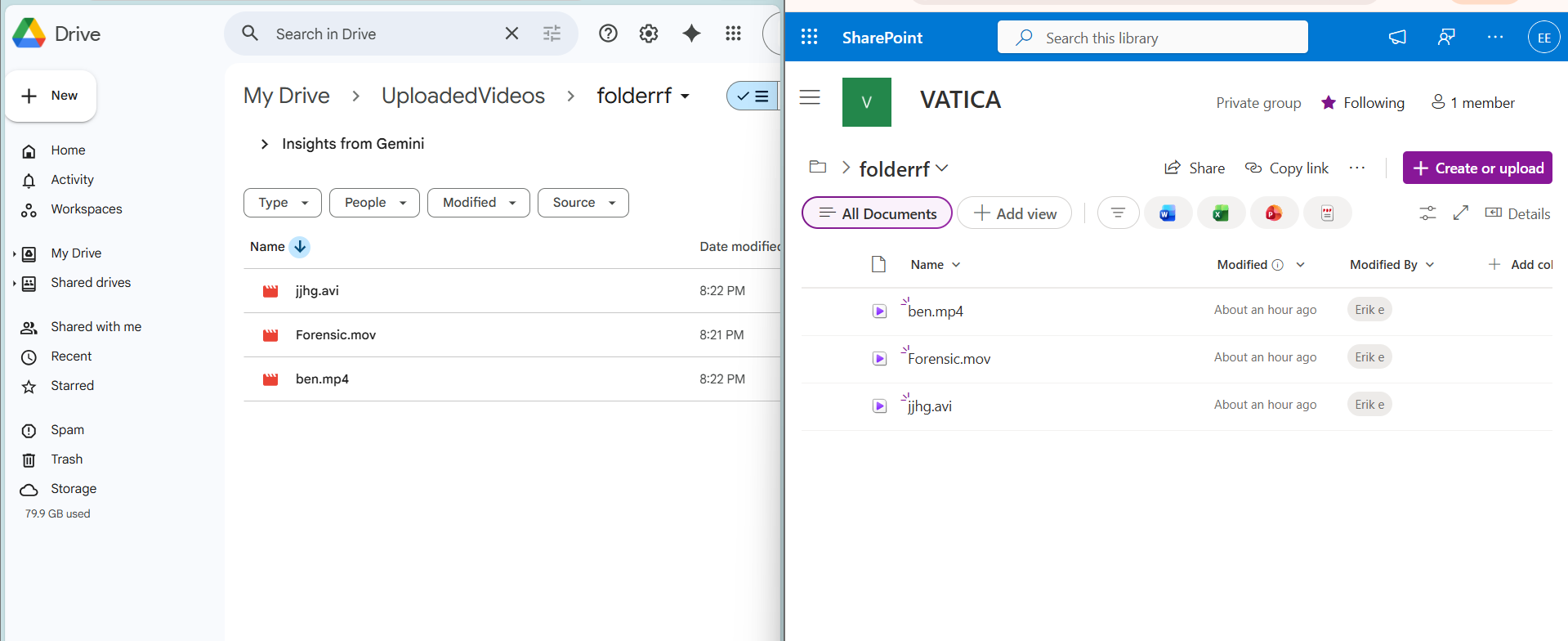The image size is (1568, 641).
Task: Open the Modified filter dropdown in Drive
Action: click(479, 203)
